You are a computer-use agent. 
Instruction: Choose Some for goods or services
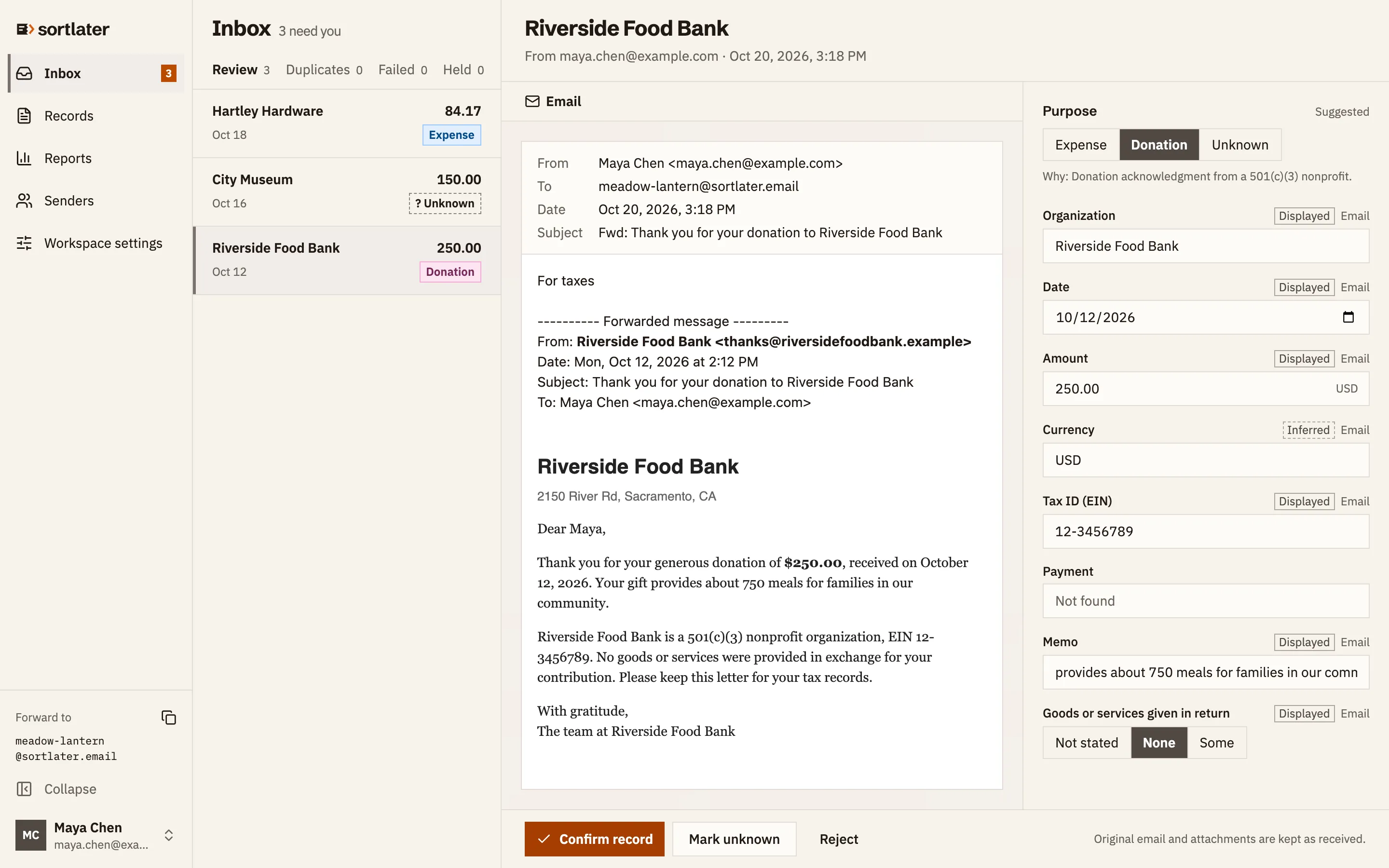pyautogui.click(x=1216, y=743)
